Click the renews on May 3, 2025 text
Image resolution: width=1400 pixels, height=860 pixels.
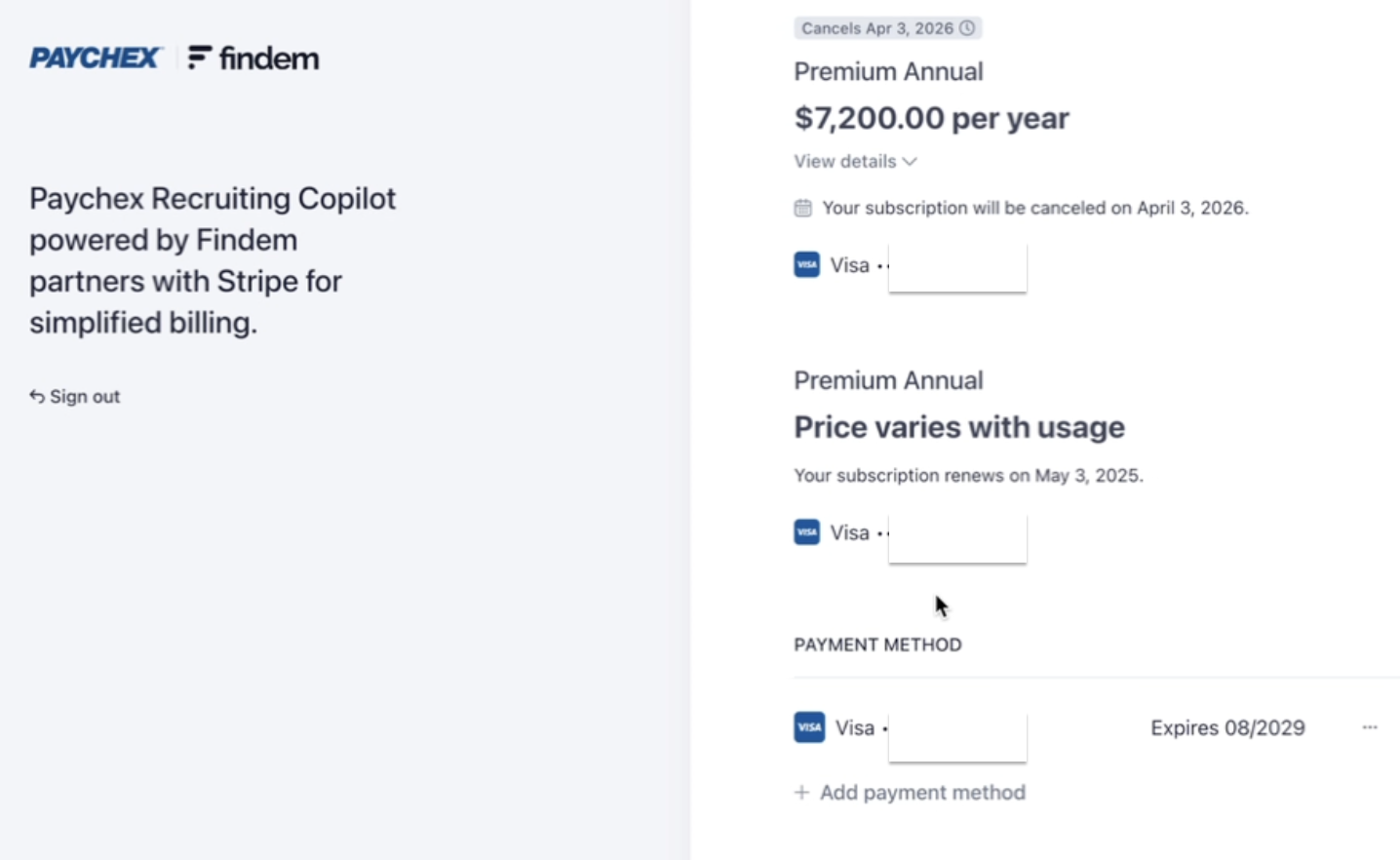[x=968, y=476]
